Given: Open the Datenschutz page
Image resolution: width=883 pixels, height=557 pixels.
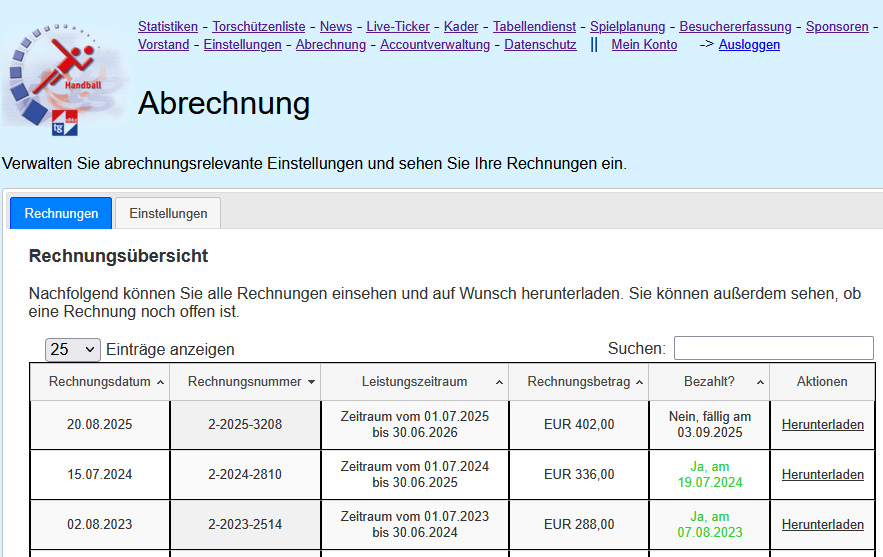Looking at the screenshot, I should [540, 45].
